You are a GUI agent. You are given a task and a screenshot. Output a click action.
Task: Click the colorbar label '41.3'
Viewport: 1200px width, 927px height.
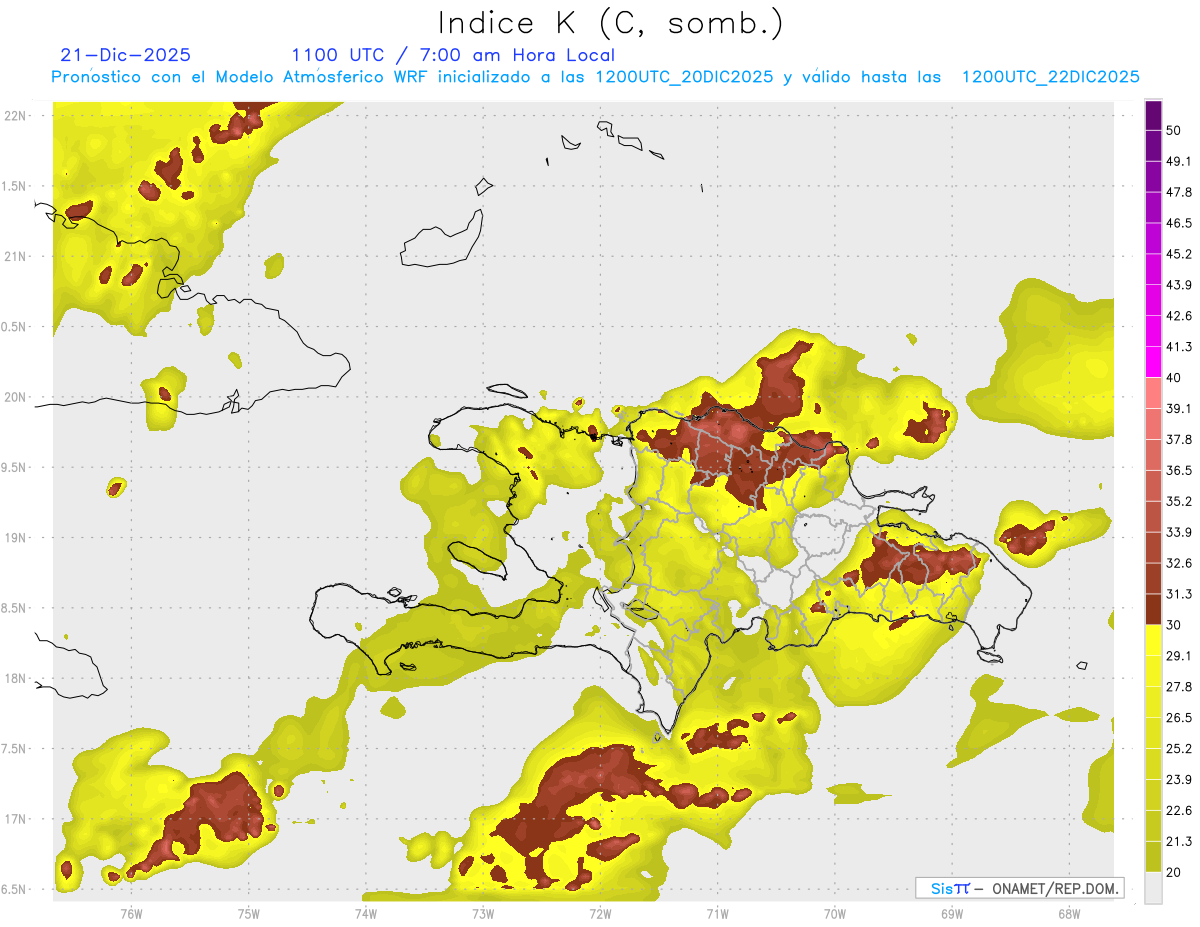pyautogui.click(x=1179, y=347)
